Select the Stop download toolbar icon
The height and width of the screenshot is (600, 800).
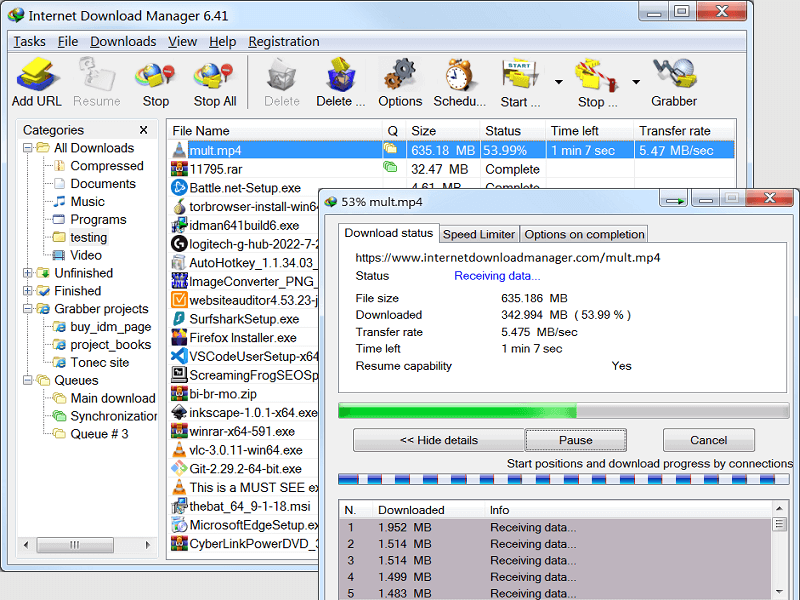(155, 75)
